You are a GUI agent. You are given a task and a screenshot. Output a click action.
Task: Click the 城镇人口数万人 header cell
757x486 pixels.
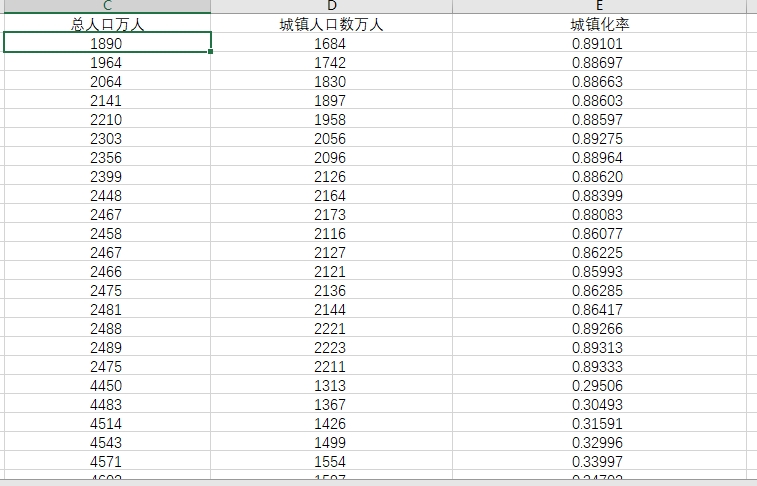click(332, 24)
